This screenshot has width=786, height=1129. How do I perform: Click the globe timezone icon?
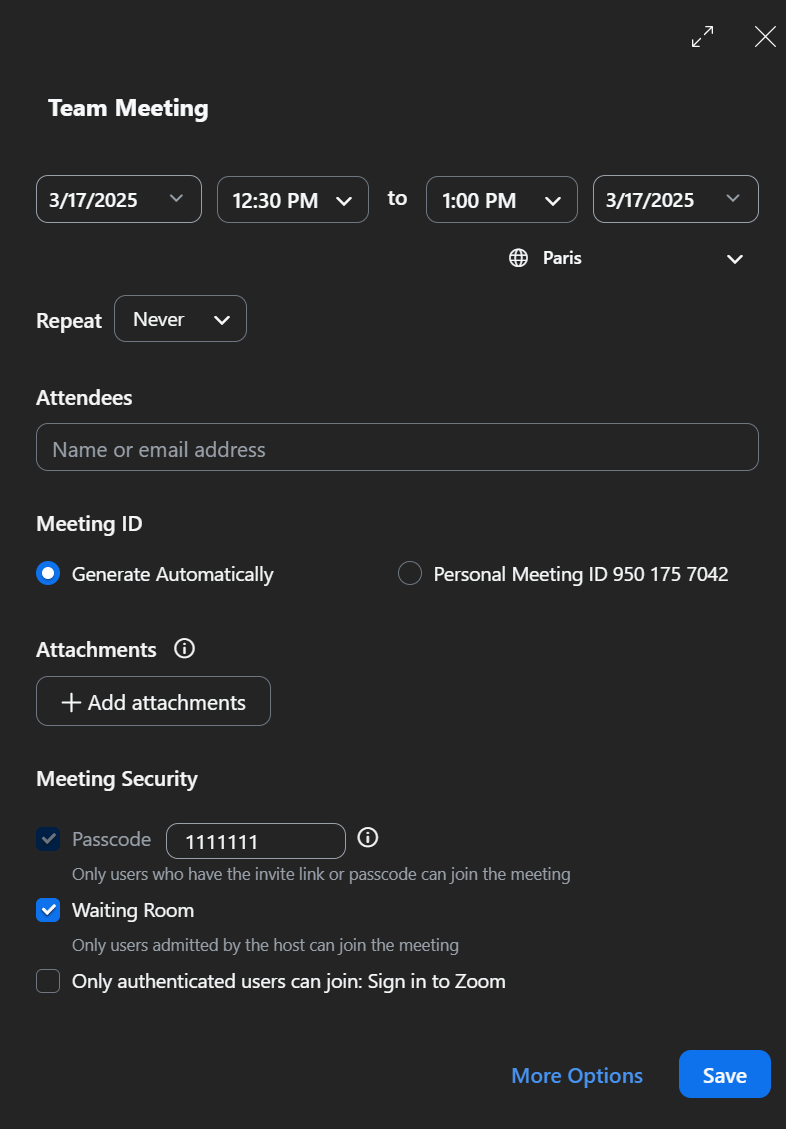tap(517, 258)
